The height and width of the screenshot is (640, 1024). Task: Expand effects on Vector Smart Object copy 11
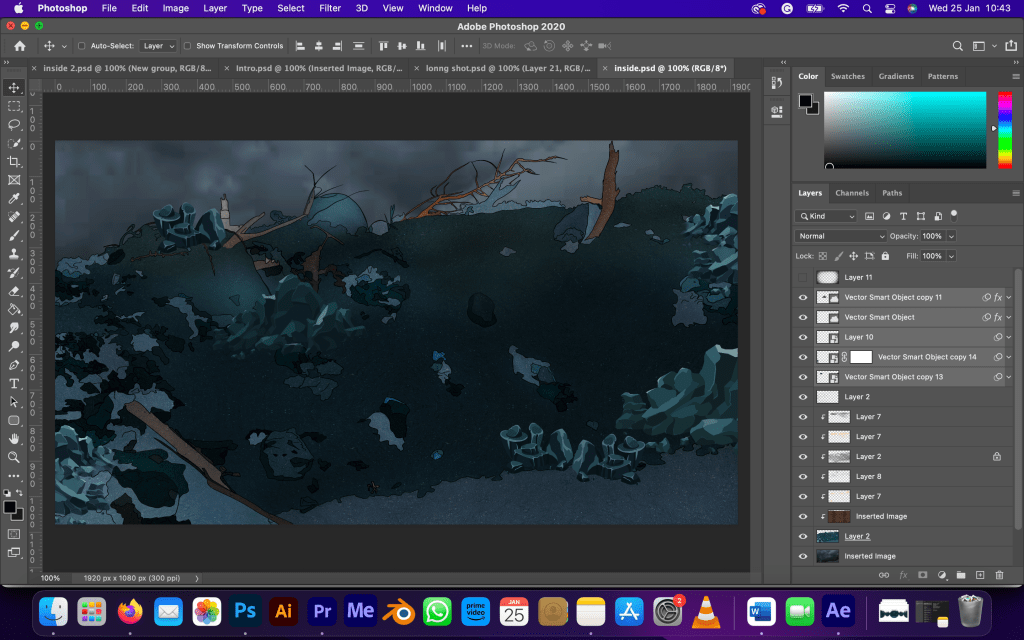click(x=1008, y=297)
